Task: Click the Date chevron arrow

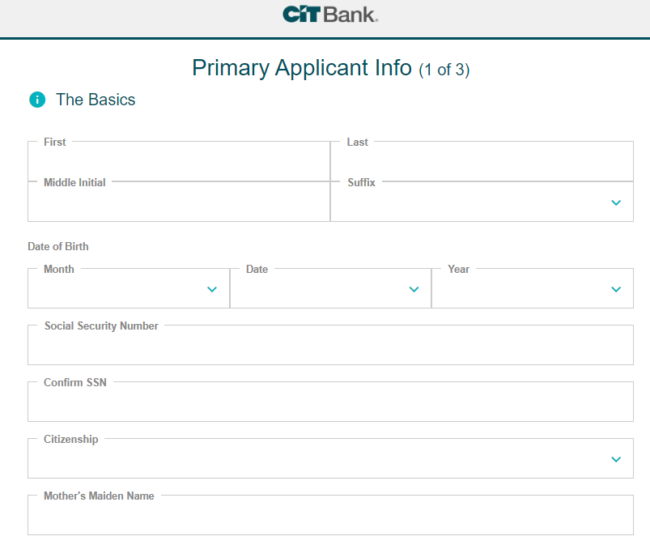Action: 414,289
